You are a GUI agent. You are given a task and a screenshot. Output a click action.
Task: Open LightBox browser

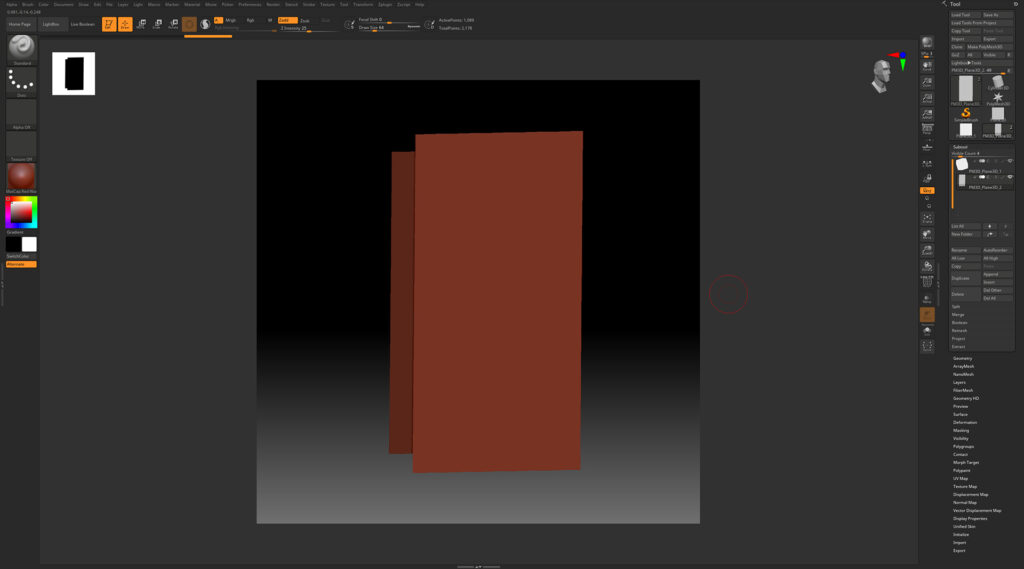coord(51,24)
